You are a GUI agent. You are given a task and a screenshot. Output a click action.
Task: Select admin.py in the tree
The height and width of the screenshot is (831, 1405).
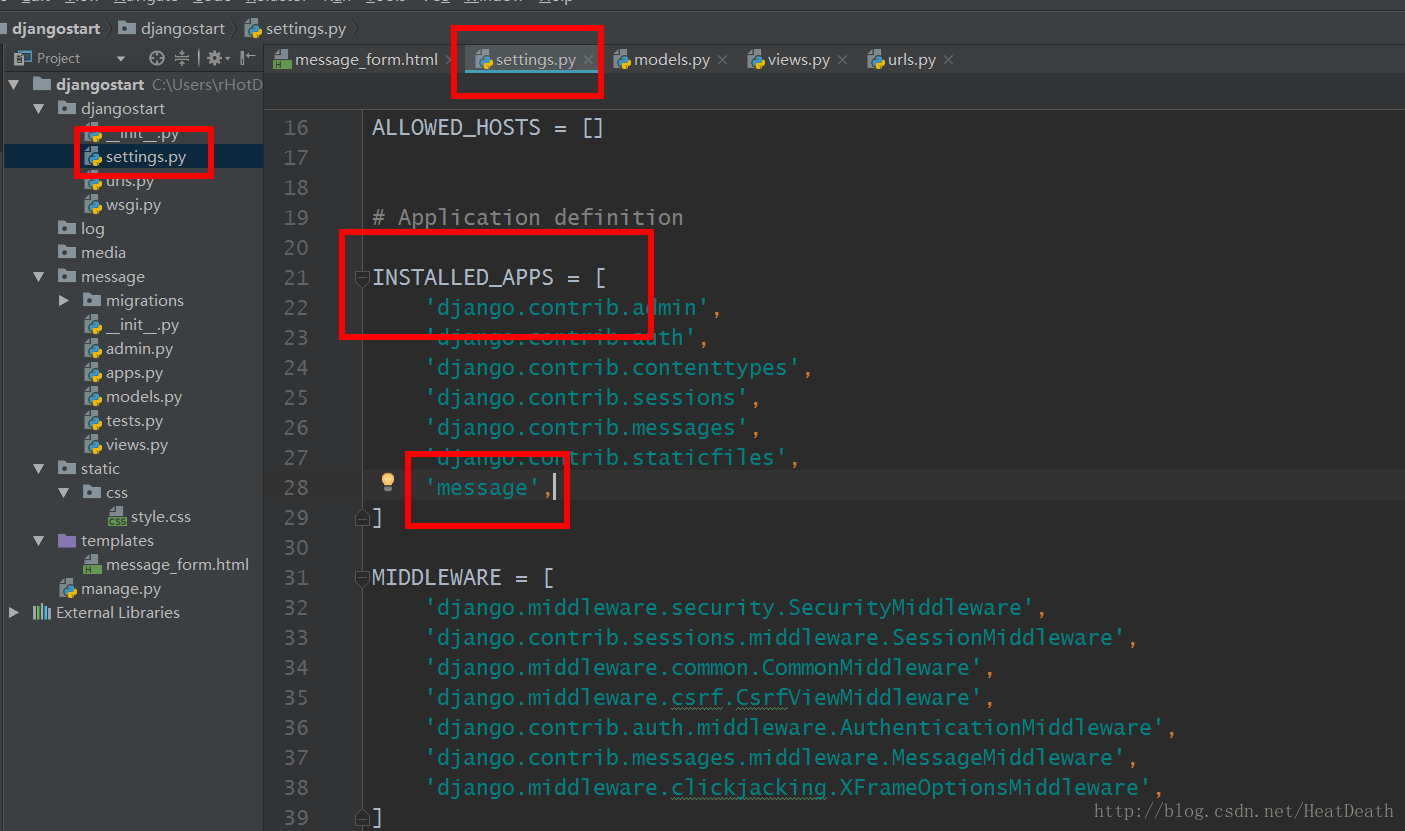pyautogui.click(x=128, y=348)
